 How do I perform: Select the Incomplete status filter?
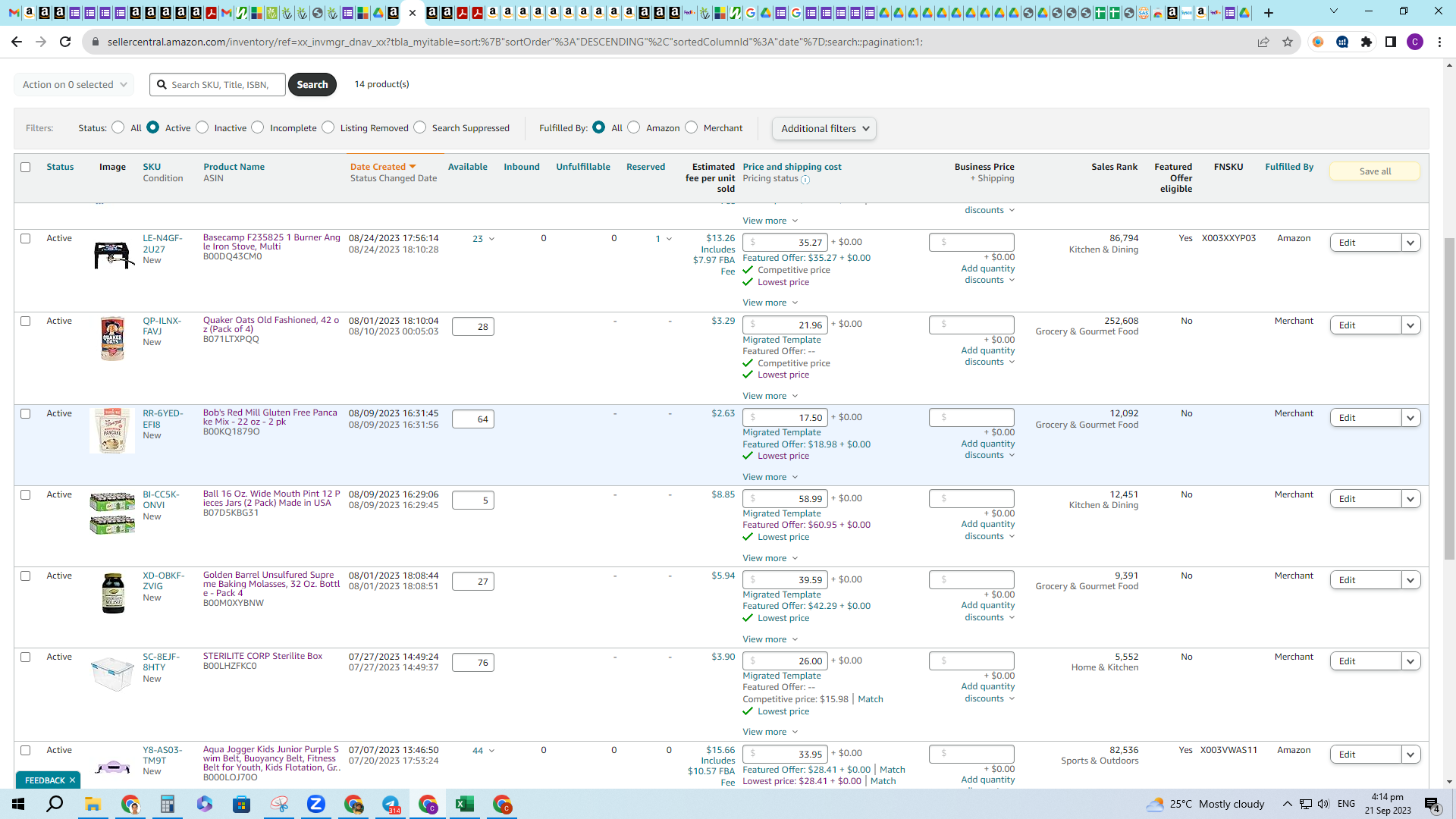click(x=258, y=127)
